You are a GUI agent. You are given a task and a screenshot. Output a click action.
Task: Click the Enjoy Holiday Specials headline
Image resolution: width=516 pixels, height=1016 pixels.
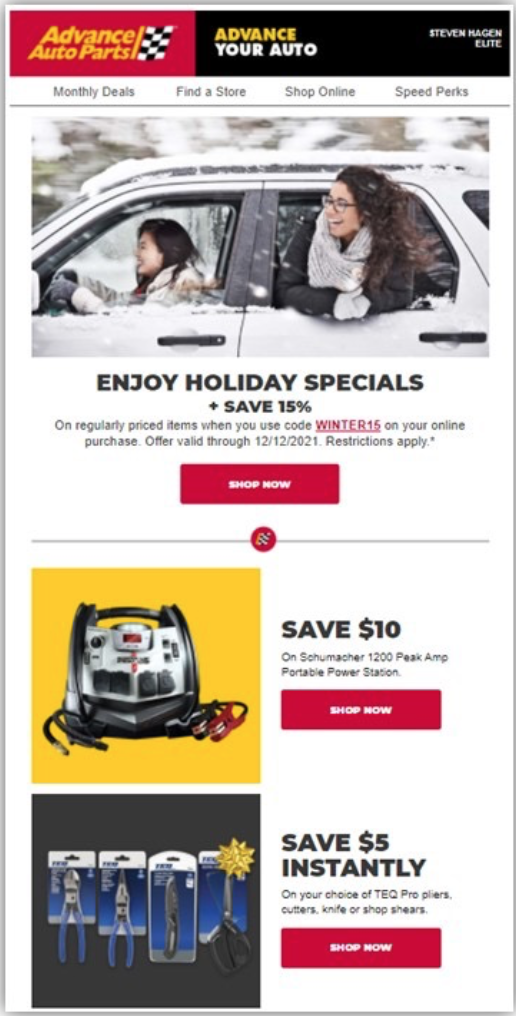point(260,382)
